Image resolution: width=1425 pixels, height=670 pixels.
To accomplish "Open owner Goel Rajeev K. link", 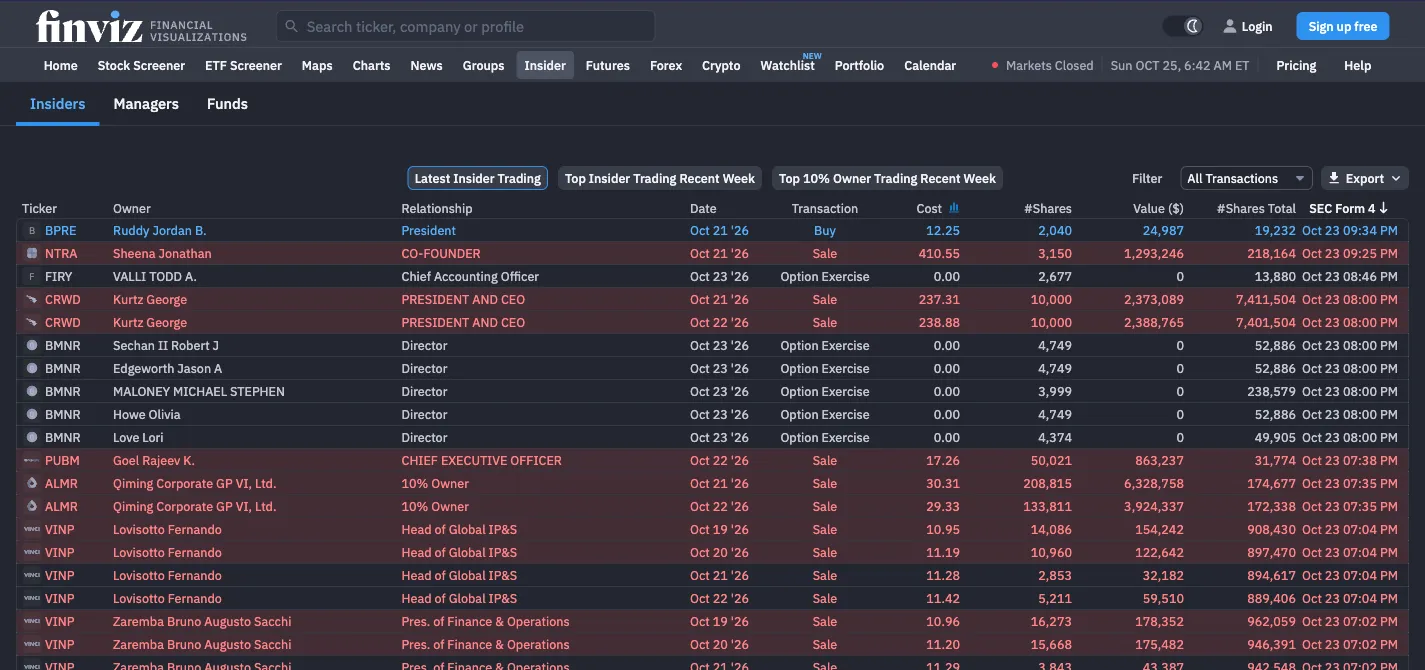I will click(x=154, y=461).
